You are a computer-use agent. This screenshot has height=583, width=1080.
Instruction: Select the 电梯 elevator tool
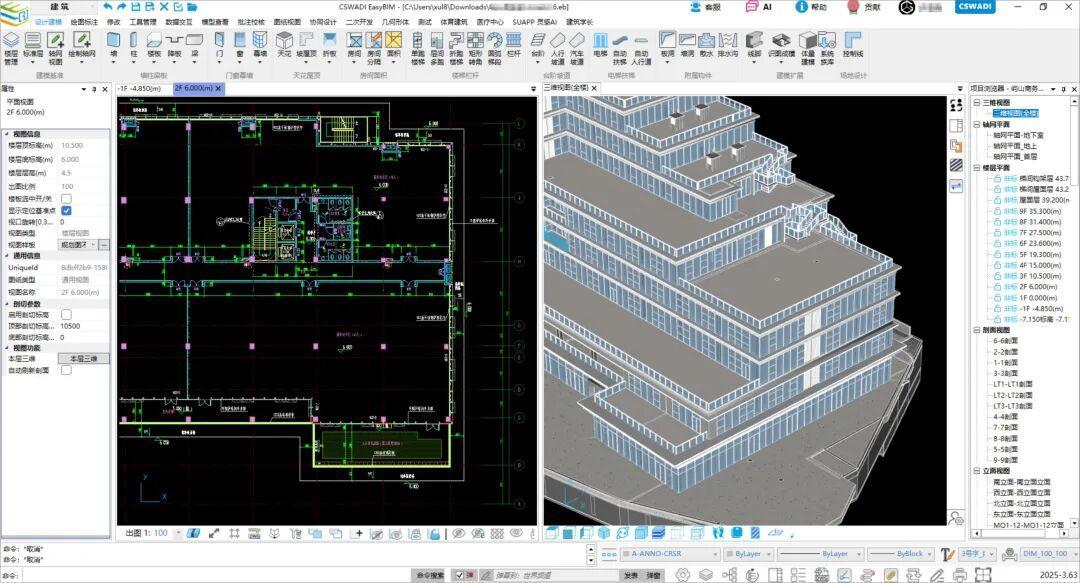[601, 45]
